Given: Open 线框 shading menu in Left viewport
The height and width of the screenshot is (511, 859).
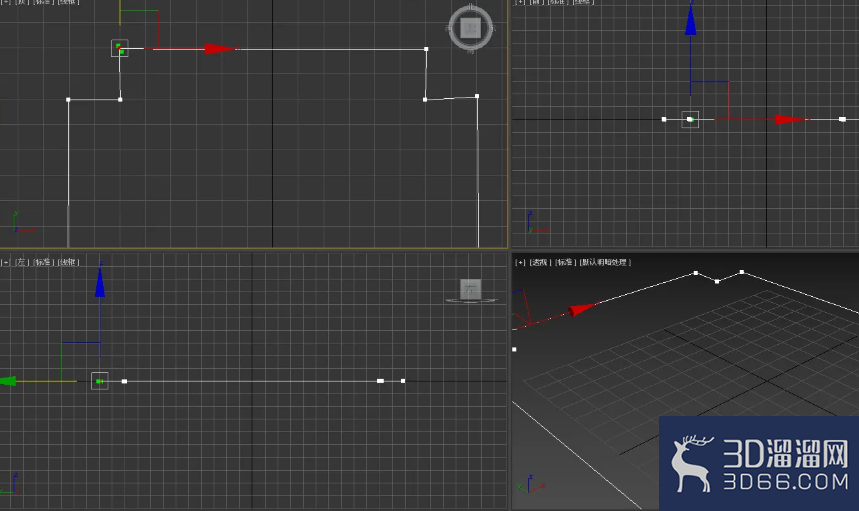Looking at the screenshot, I should pyautogui.click(x=68, y=262).
